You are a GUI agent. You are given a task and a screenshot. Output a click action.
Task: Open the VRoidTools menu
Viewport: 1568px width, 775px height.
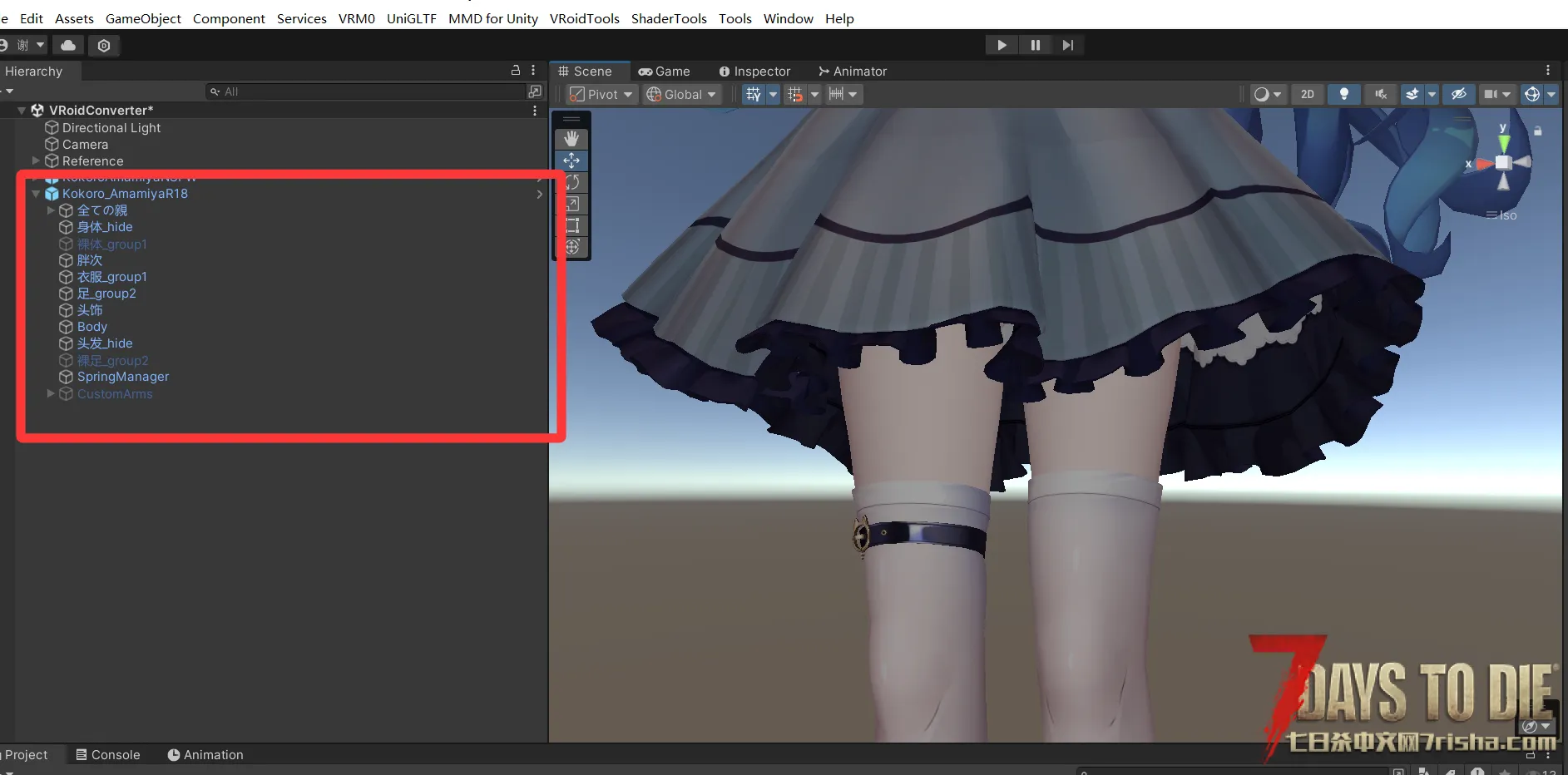584,18
